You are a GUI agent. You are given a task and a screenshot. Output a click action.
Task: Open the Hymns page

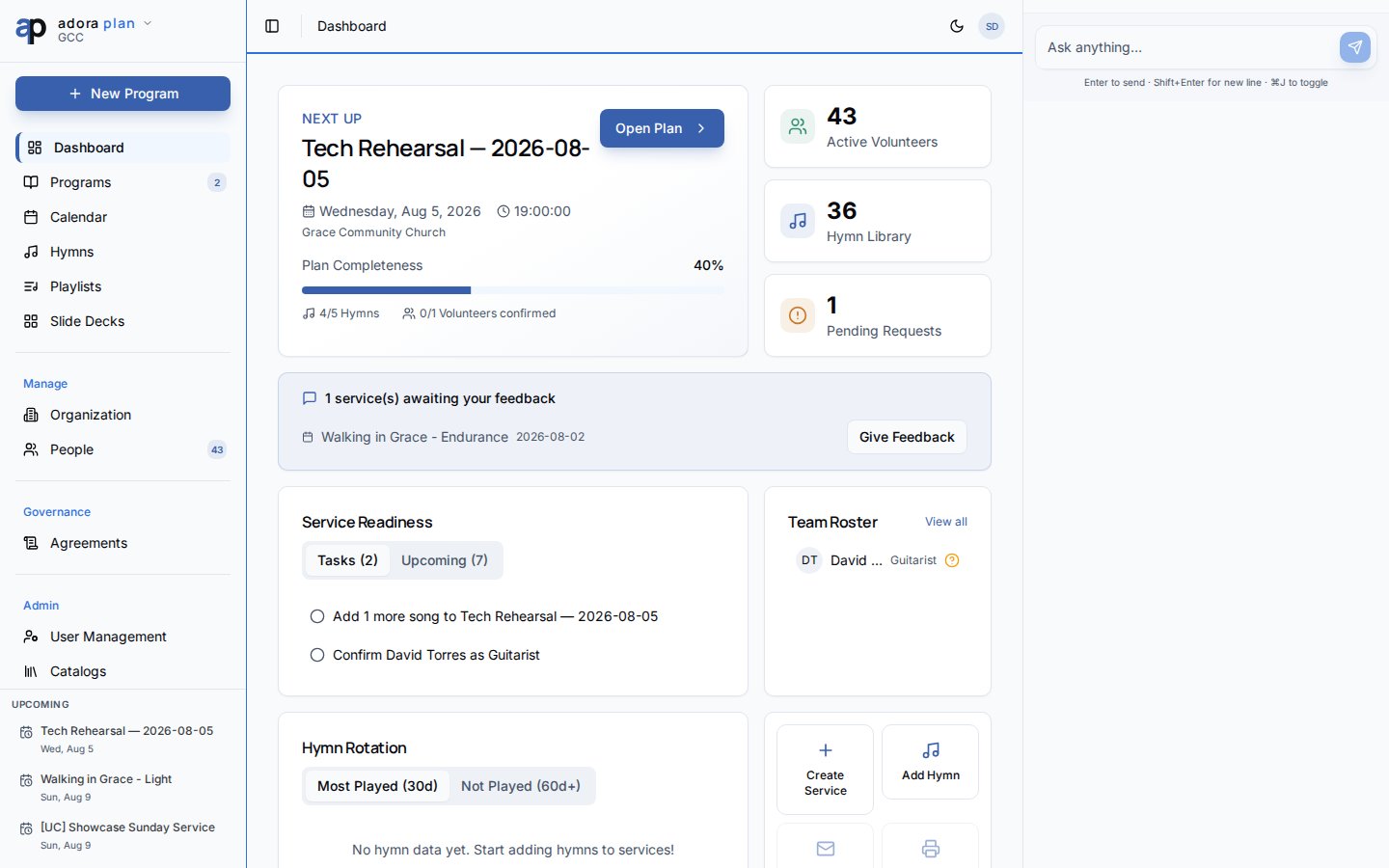point(123,252)
